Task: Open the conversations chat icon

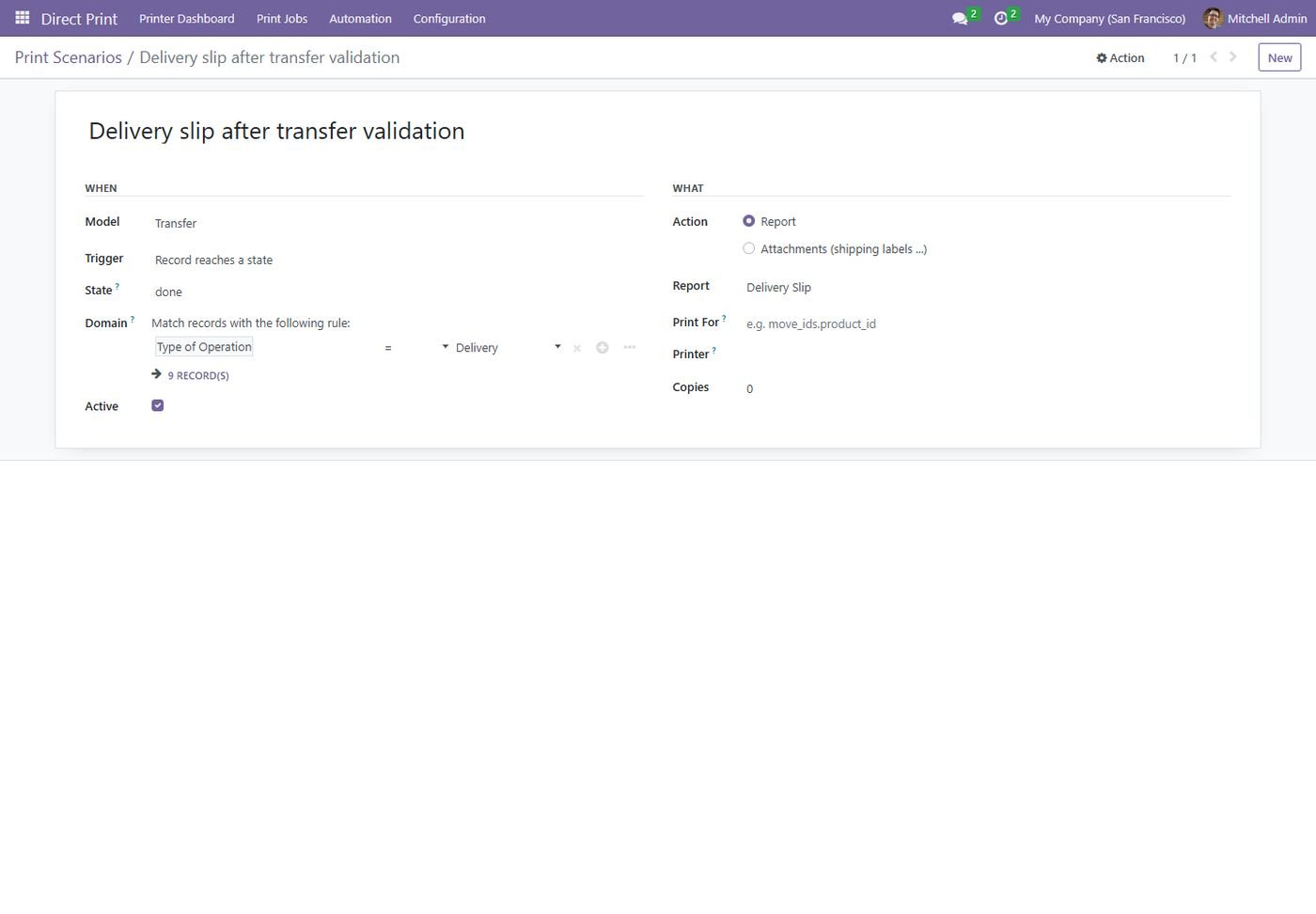Action: click(960, 19)
